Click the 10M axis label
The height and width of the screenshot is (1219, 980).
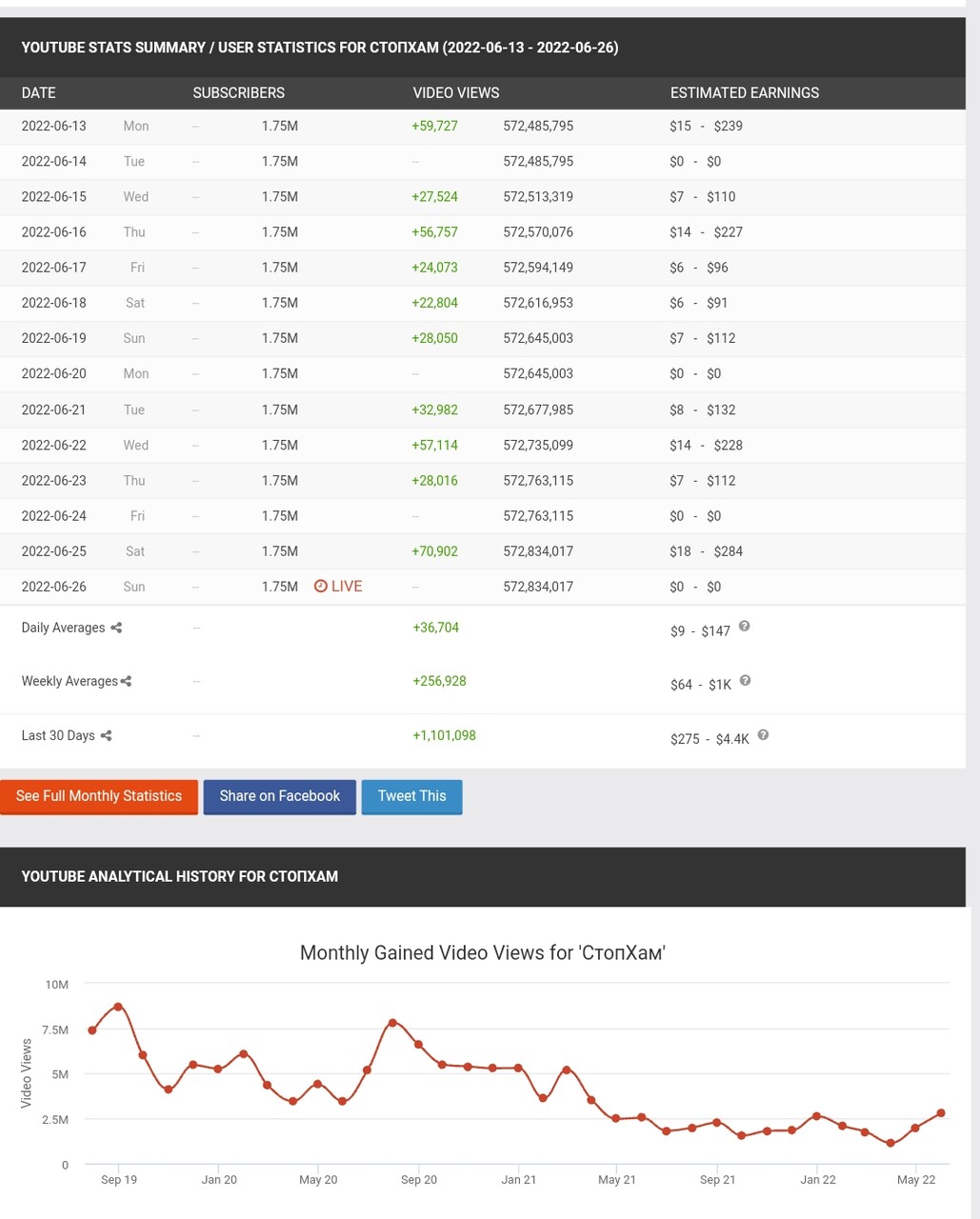pos(56,984)
